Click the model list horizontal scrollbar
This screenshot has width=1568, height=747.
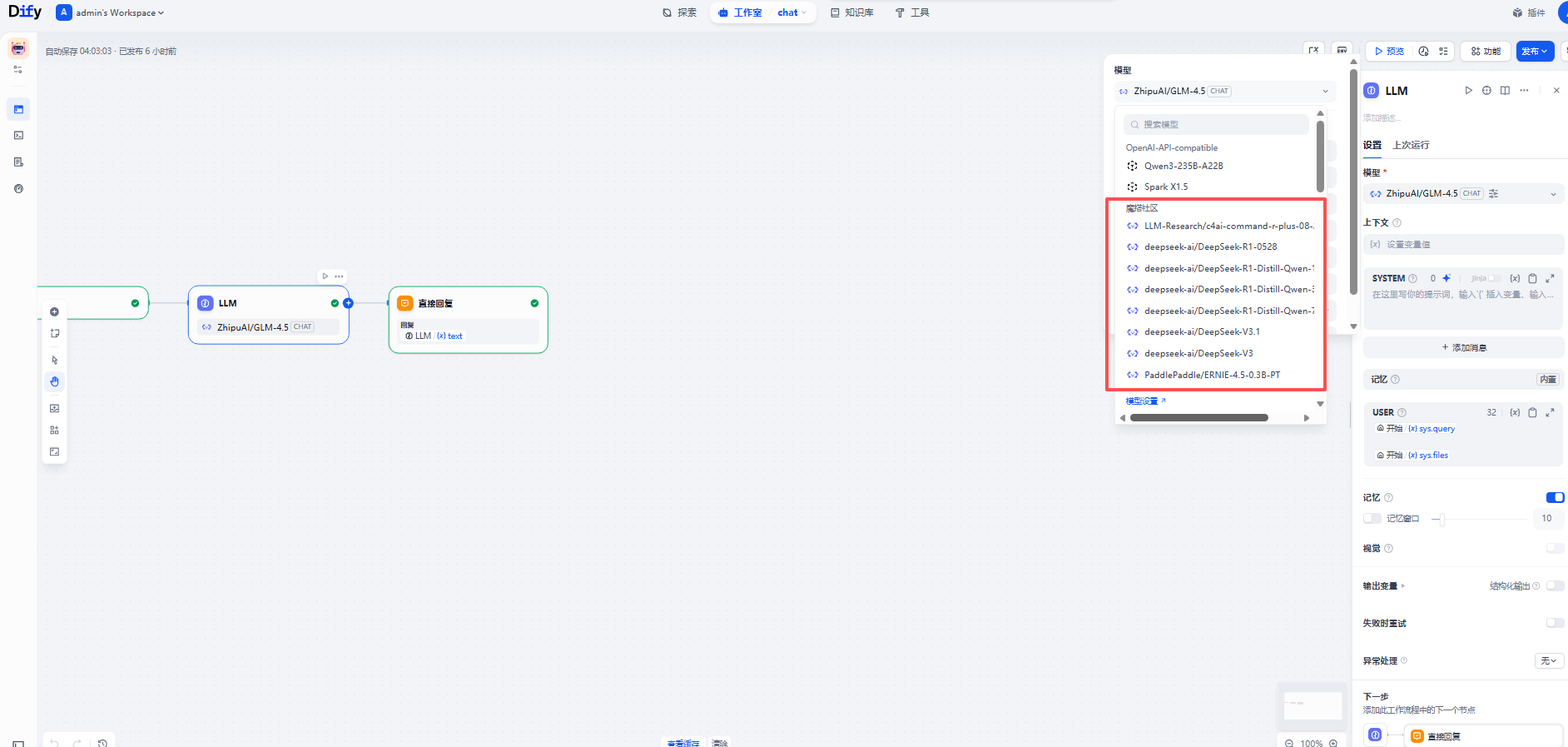(x=1198, y=418)
